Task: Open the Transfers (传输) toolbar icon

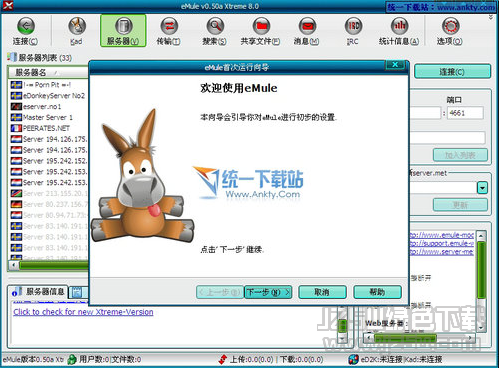Action: pos(169,26)
